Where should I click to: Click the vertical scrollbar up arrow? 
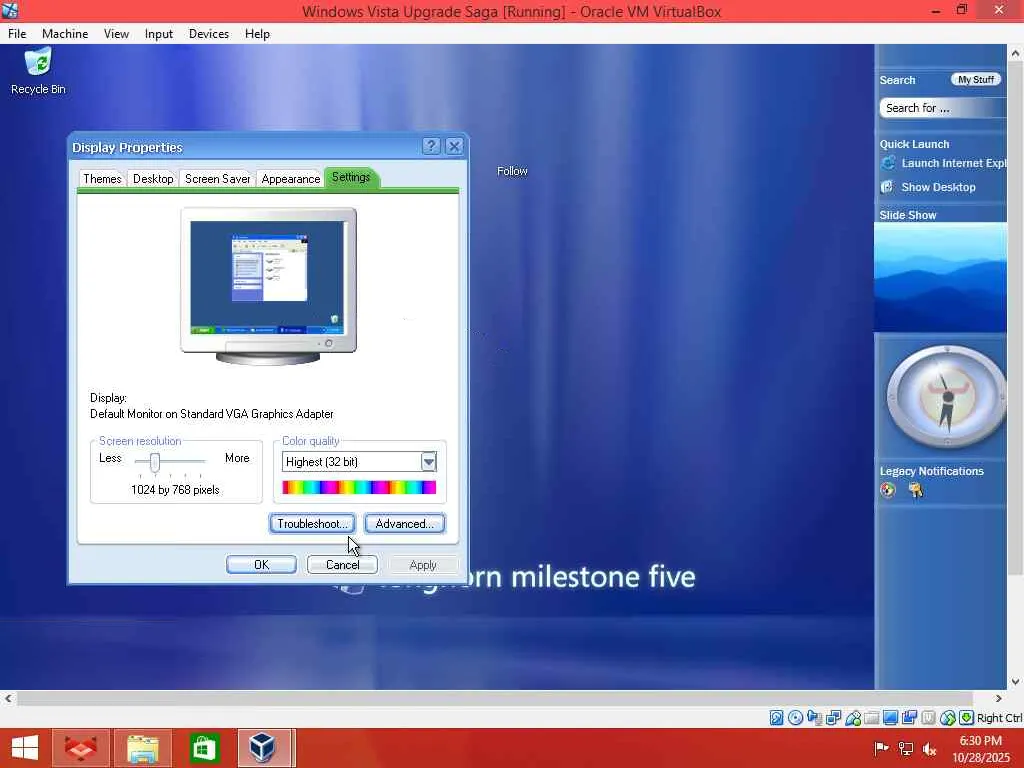tap(1016, 53)
